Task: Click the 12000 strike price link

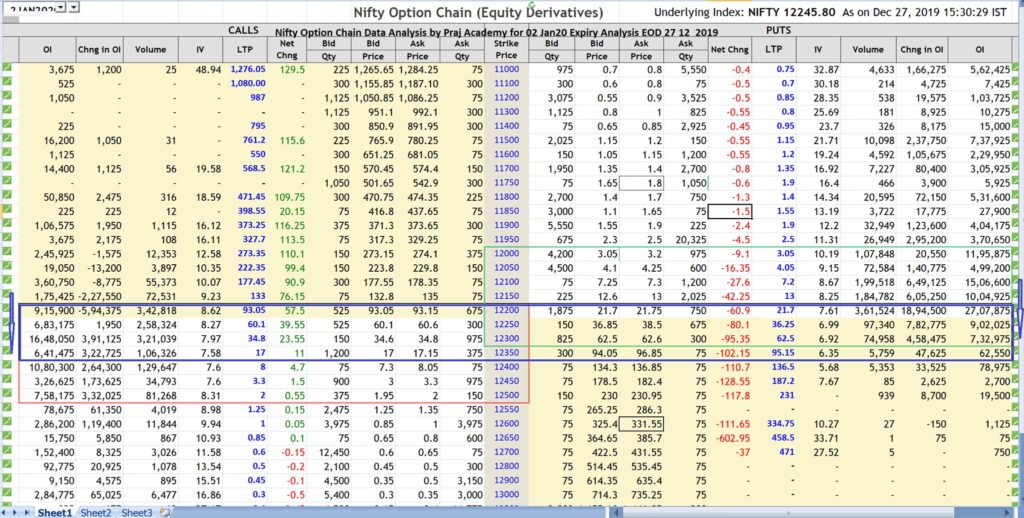Action: pos(507,256)
